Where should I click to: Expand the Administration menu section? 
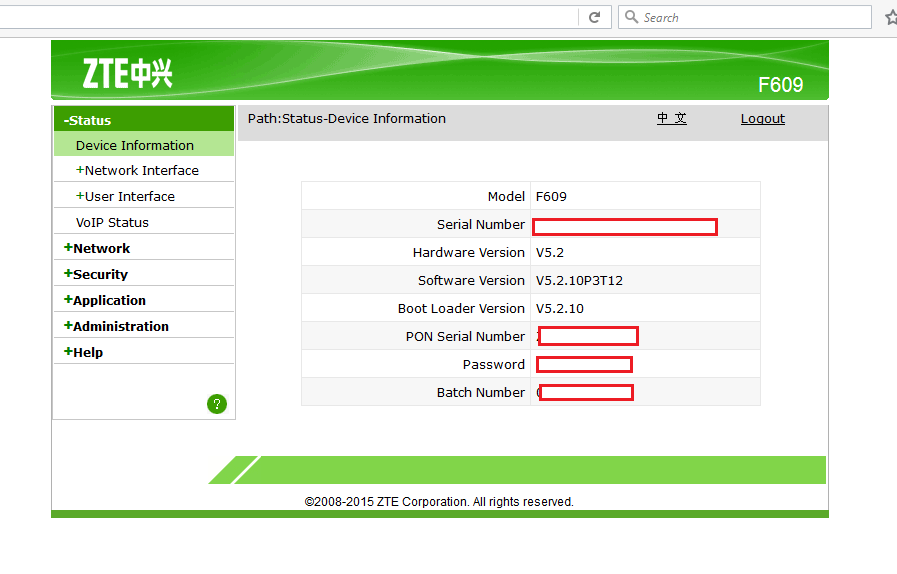[x=116, y=326]
